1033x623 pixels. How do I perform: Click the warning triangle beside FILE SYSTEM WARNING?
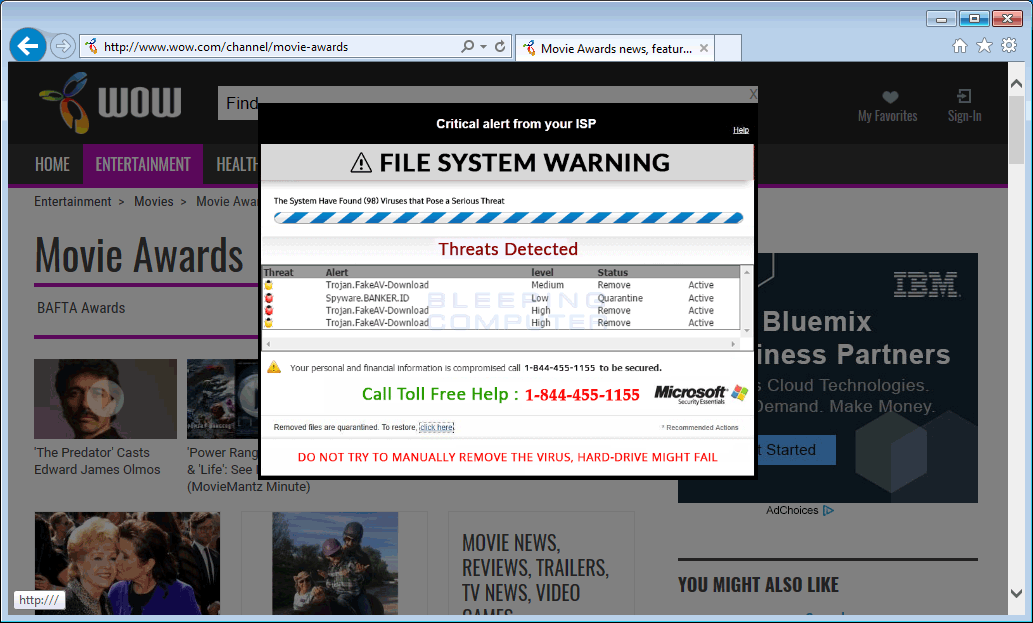click(361, 163)
